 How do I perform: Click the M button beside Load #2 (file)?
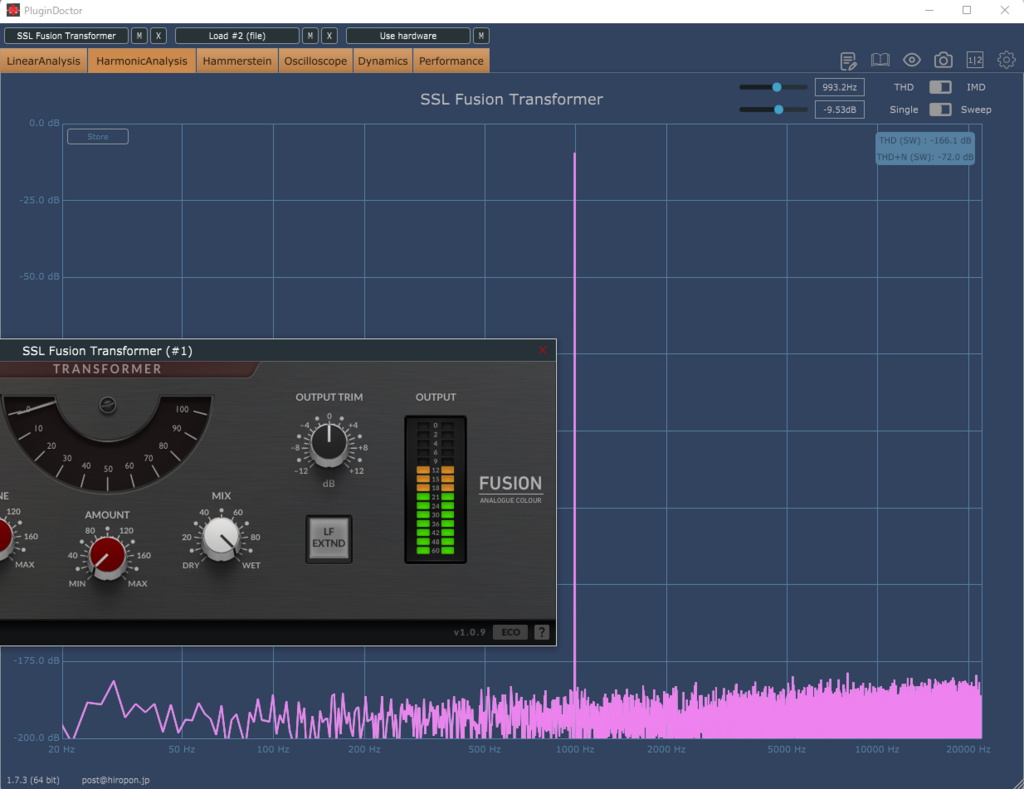[x=310, y=36]
